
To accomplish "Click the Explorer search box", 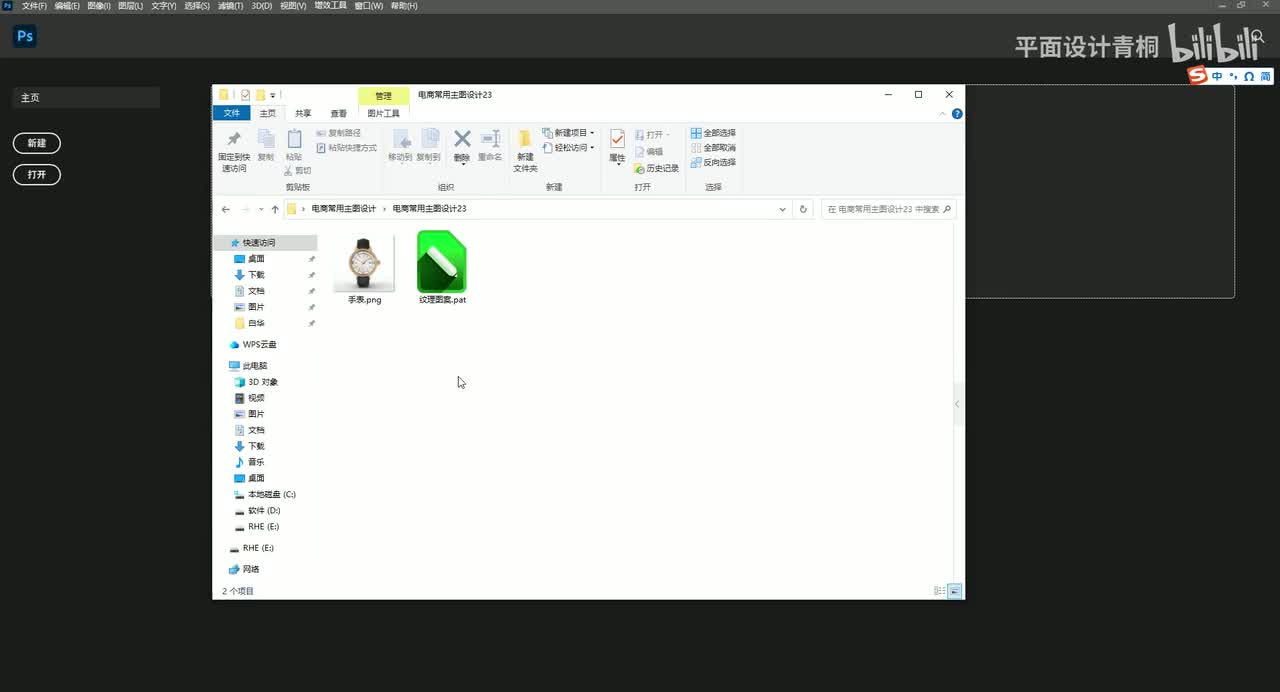I will click(x=889, y=209).
